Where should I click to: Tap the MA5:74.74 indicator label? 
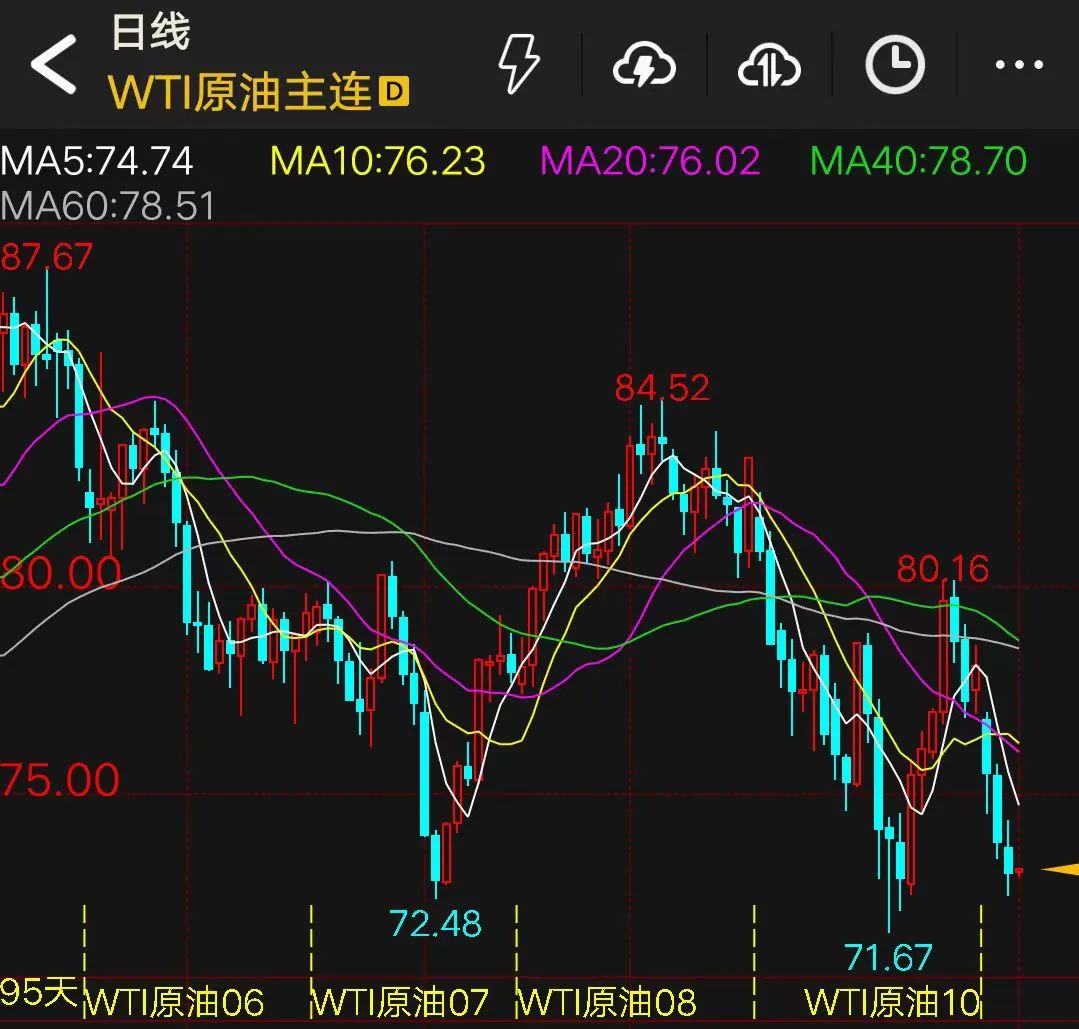point(96,161)
